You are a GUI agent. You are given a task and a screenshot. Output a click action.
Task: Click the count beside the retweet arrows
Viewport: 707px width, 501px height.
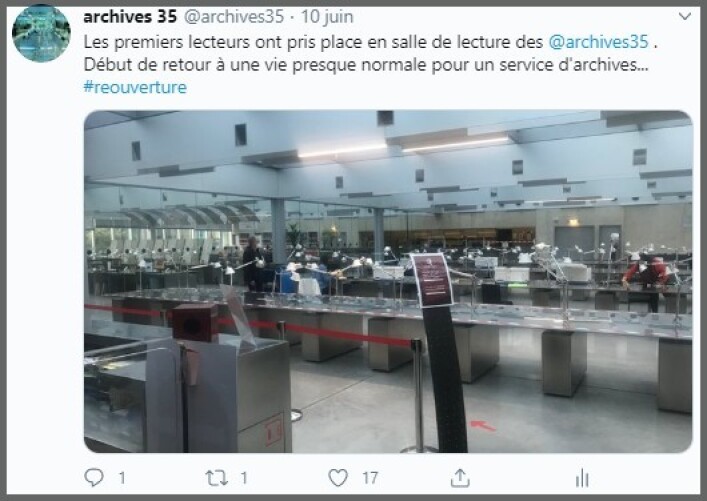pos(244,478)
